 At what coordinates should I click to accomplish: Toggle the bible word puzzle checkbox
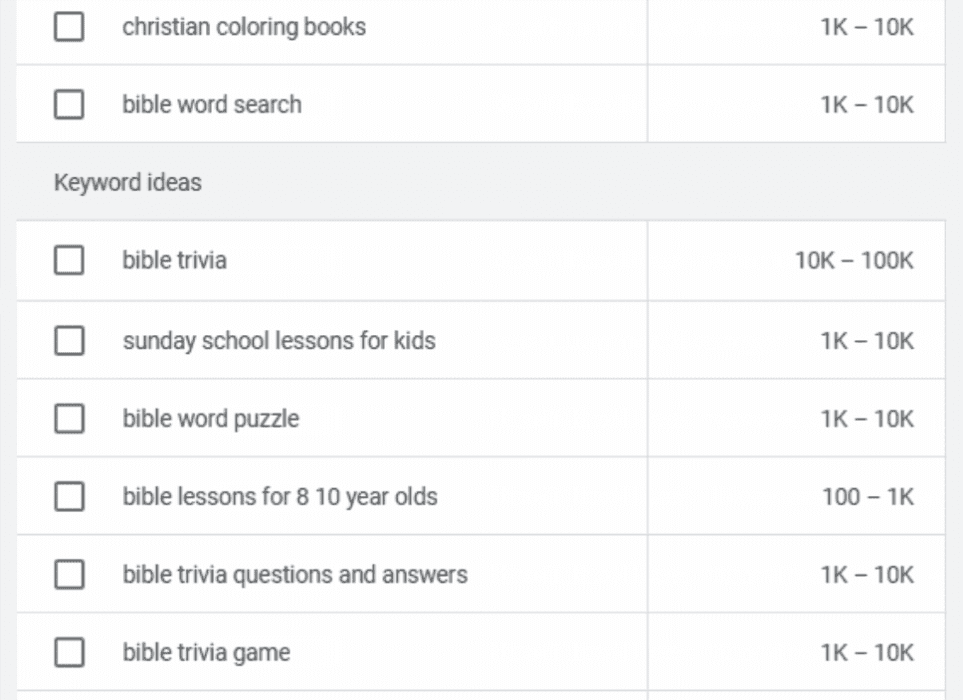(x=69, y=419)
